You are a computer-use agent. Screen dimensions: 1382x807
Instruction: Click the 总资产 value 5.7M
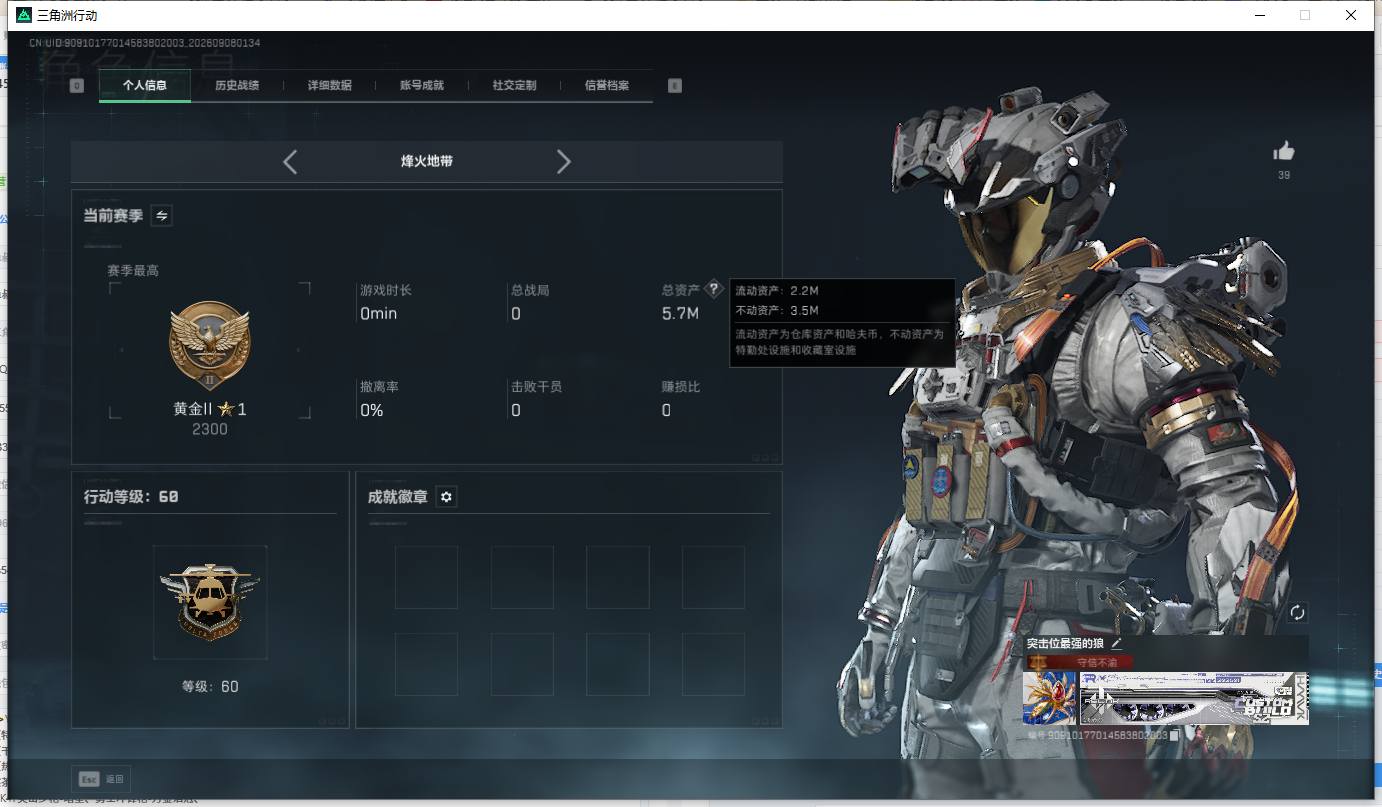pyautogui.click(x=680, y=314)
